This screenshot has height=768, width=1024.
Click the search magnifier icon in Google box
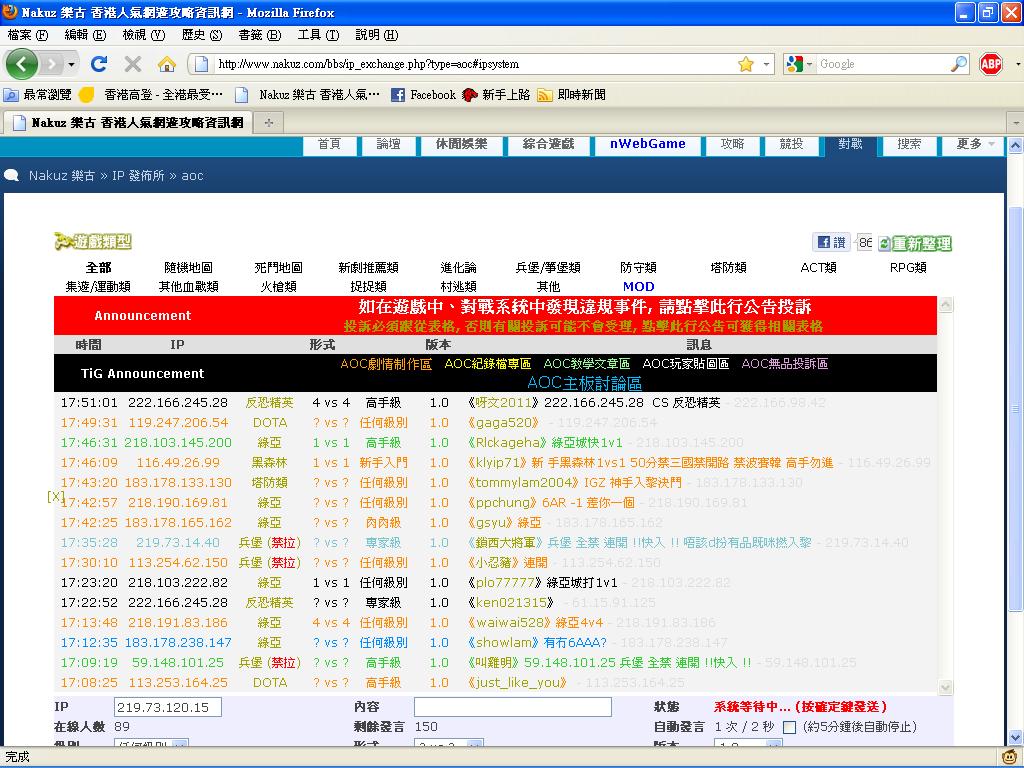tap(959, 64)
